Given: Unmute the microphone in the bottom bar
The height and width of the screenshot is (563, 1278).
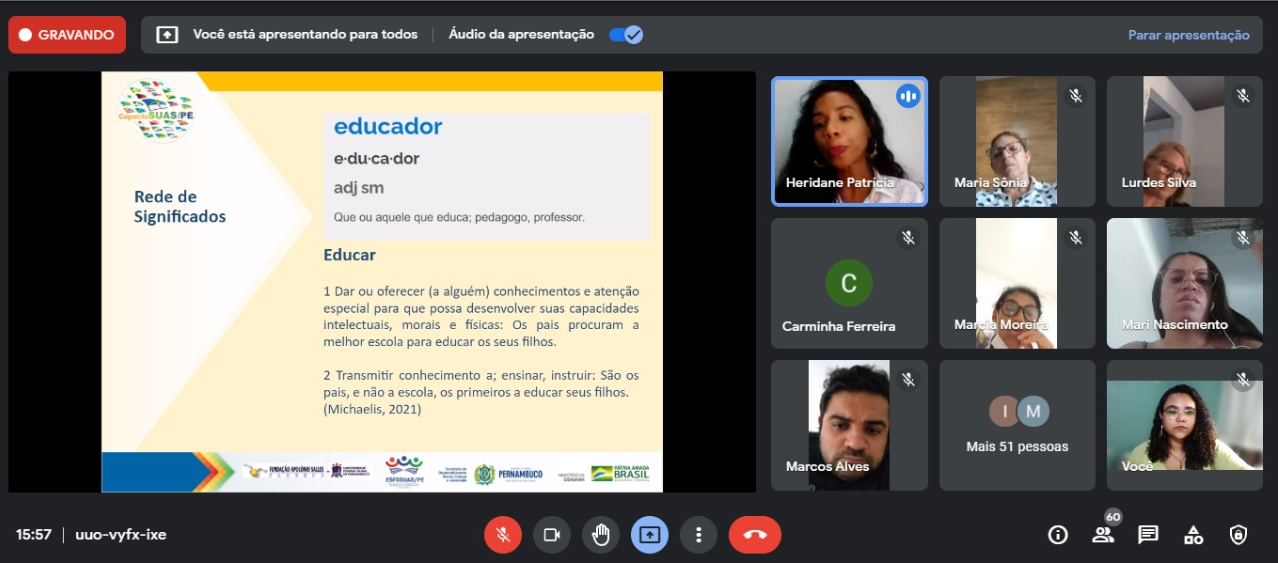Looking at the screenshot, I should click(503, 535).
